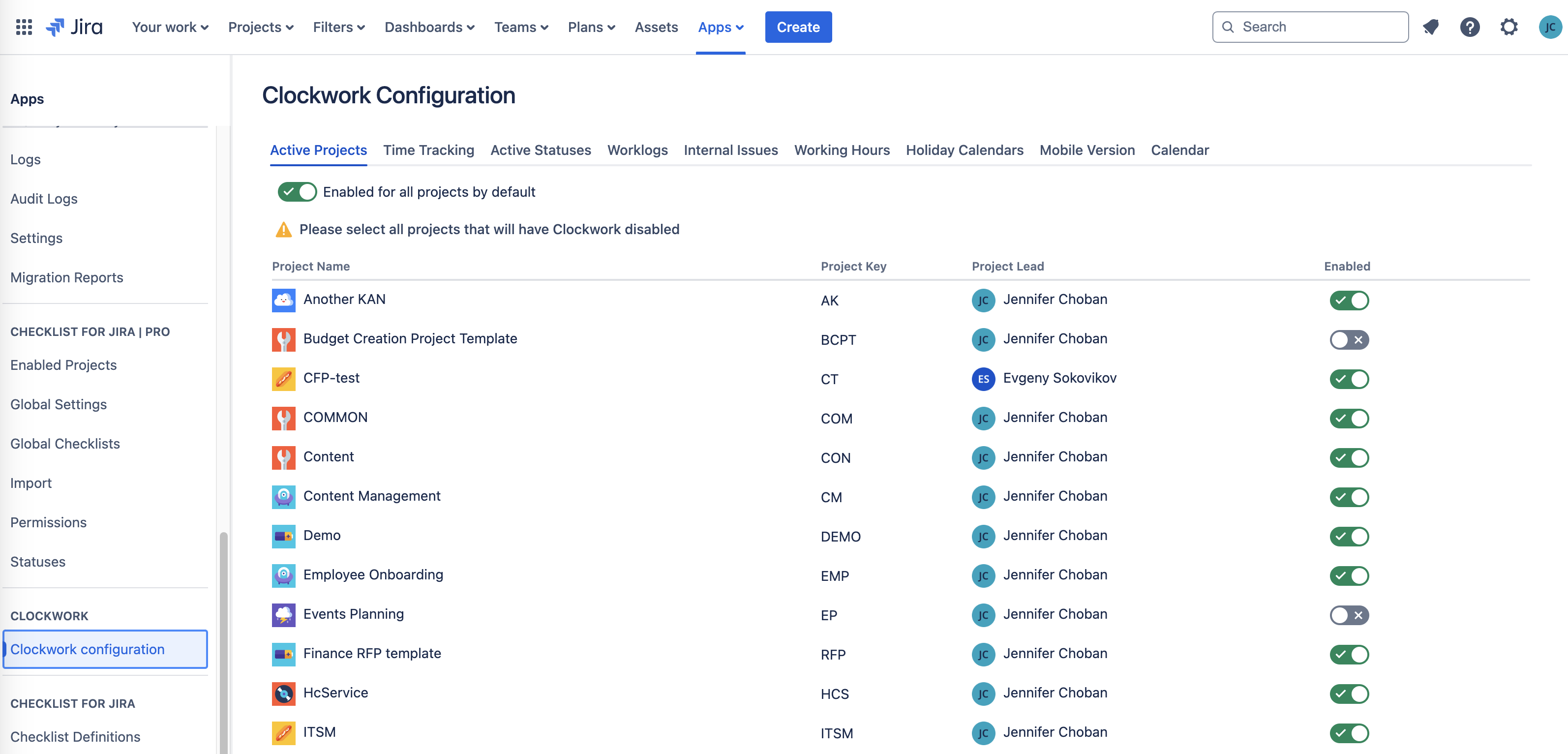Click the CFP-test project icon
The image size is (1568, 754).
tap(284, 379)
